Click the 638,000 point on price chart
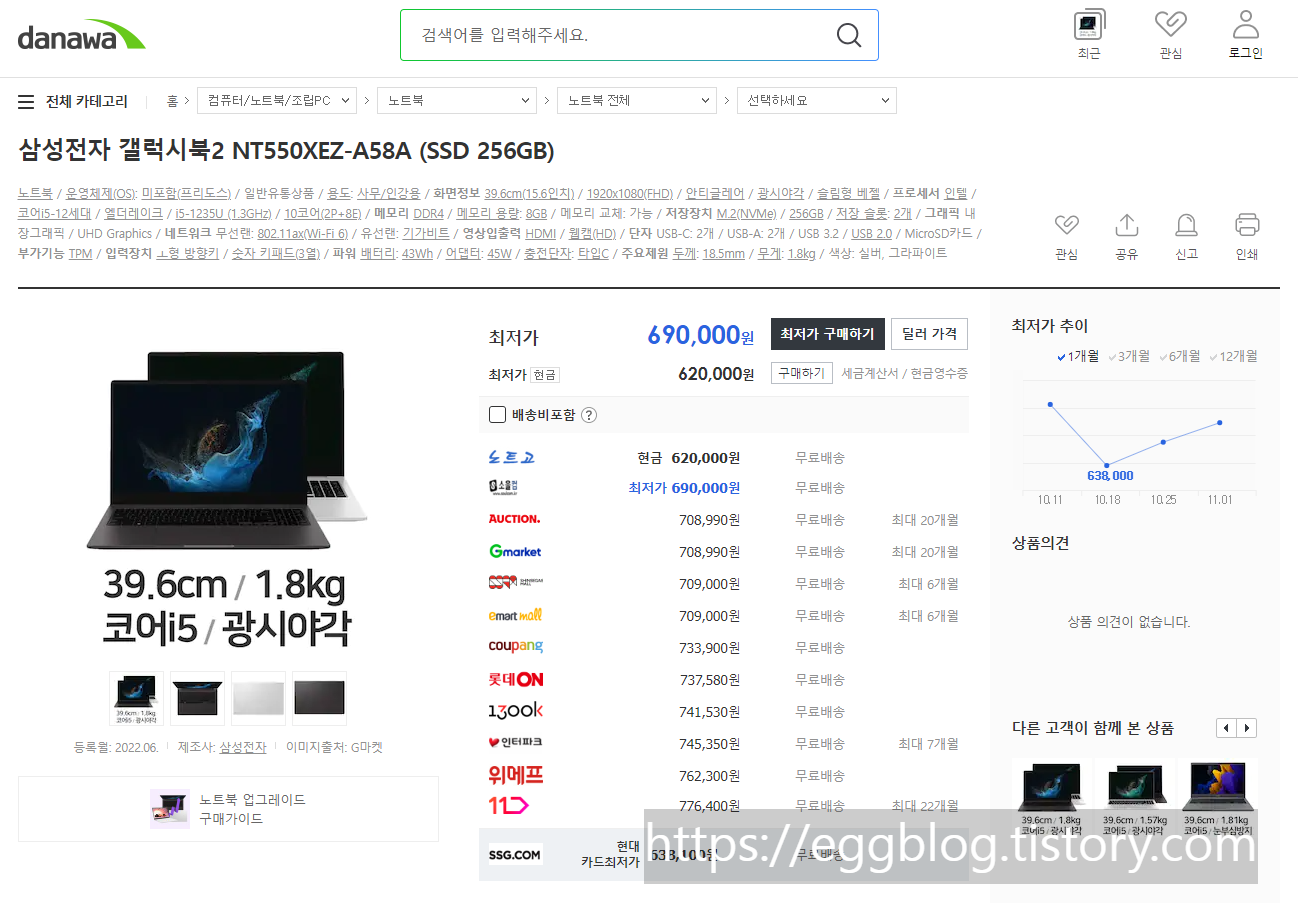1298x924 pixels. pyautogui.click(x=1107, y=465)
